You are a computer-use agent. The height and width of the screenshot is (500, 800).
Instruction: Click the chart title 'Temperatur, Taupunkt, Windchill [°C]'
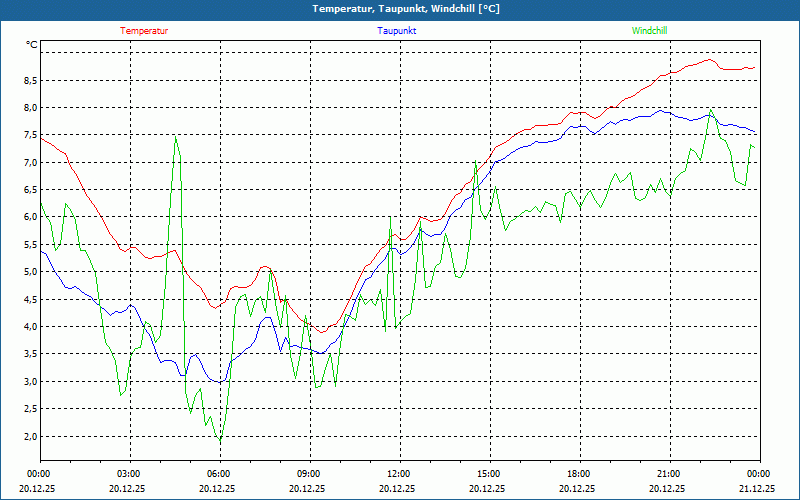pyautogui.click(x=406, y=9)
